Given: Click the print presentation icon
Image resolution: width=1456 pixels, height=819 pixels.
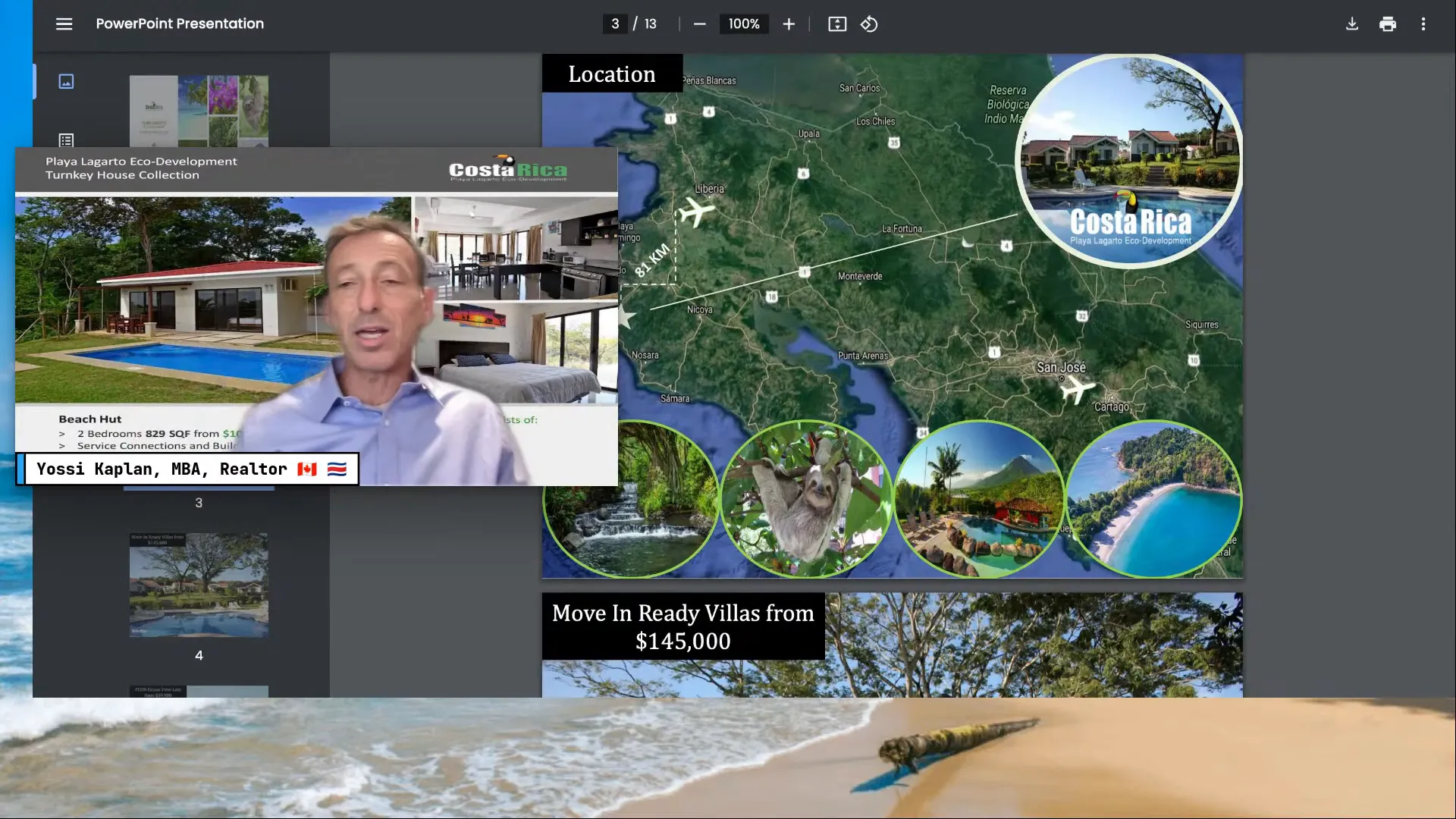Looking at the screenshot, I should [x=1388, y=23].
